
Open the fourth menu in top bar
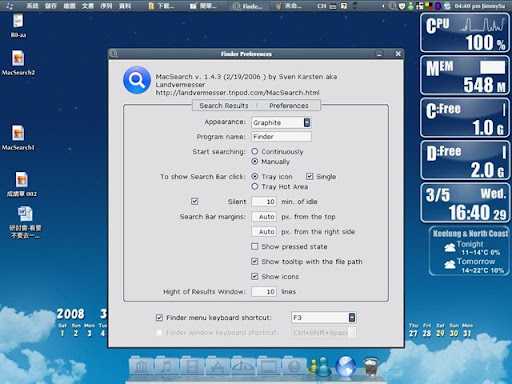[88, 6]
